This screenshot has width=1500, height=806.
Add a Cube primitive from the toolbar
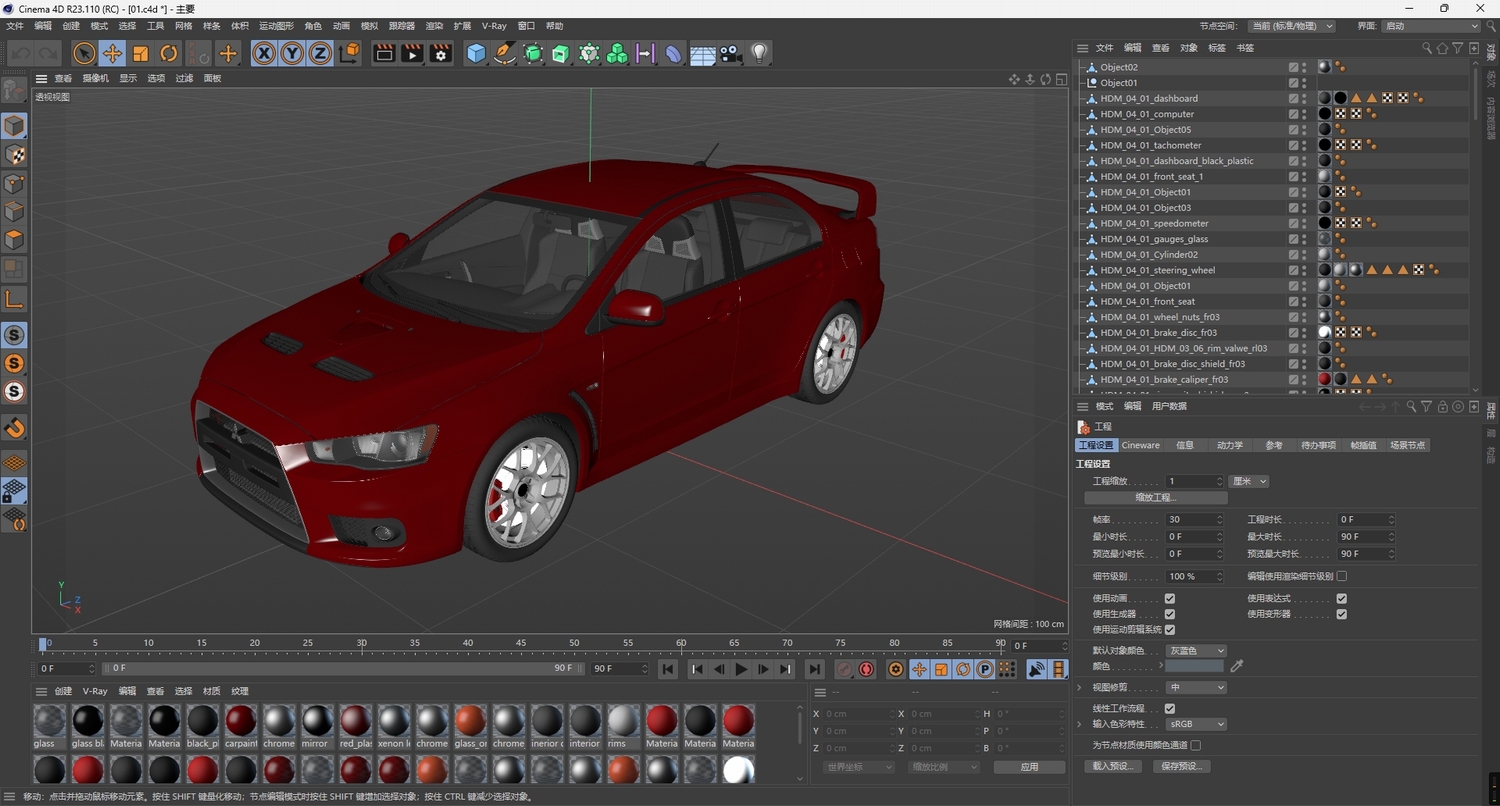(477, 53)
